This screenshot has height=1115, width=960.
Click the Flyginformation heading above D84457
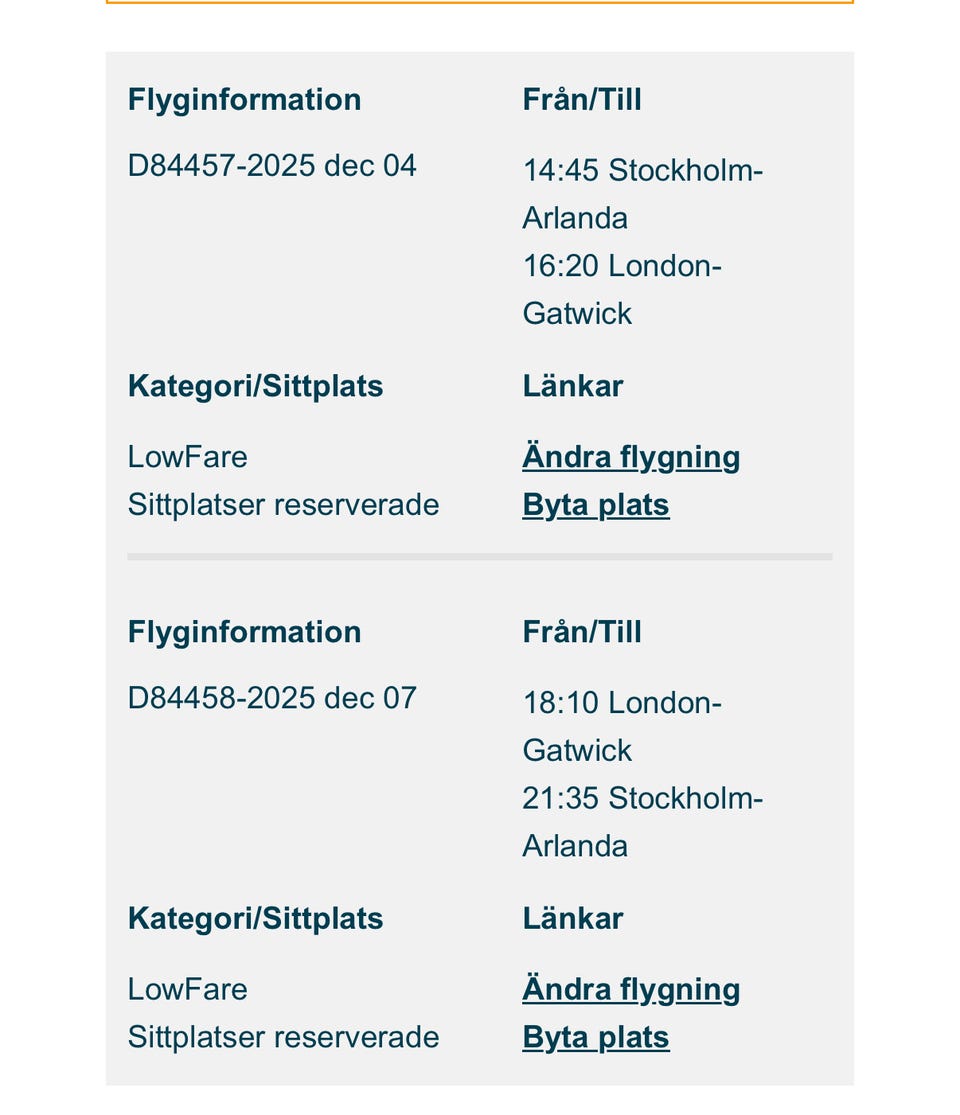[244, 100]
